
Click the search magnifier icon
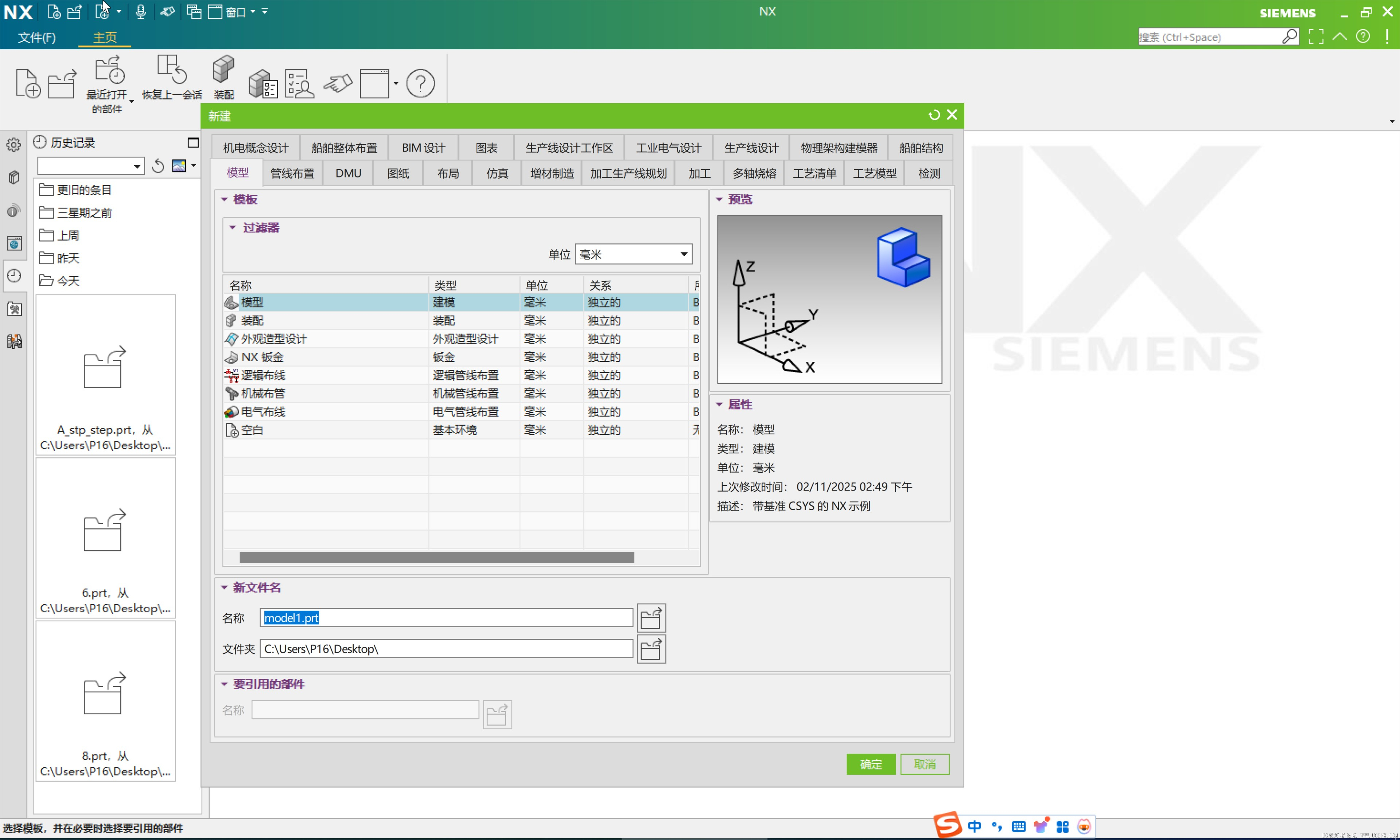pyautogui.click(x=1290, y=37)
